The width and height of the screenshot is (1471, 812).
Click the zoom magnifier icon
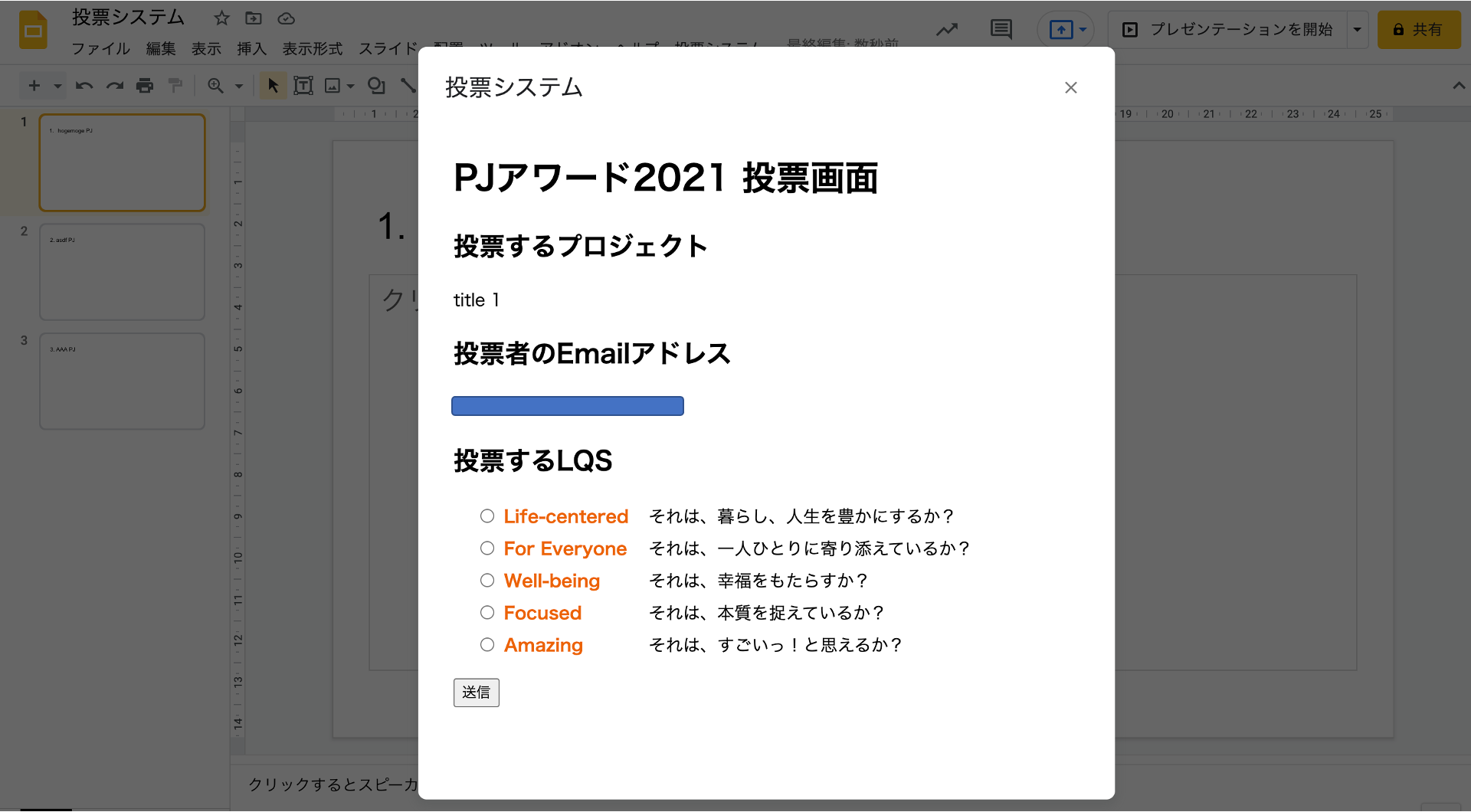point(216,86)
